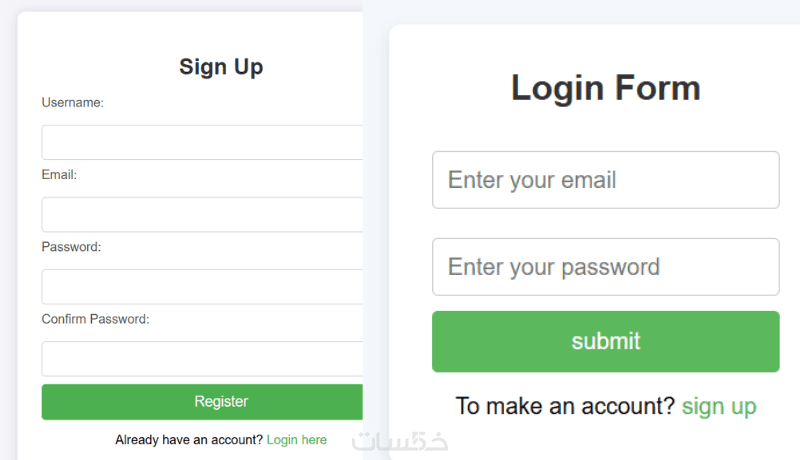The image size is (800, 460).
Task: Click the 'To make an account?' text
Action: tap(565, 406)
